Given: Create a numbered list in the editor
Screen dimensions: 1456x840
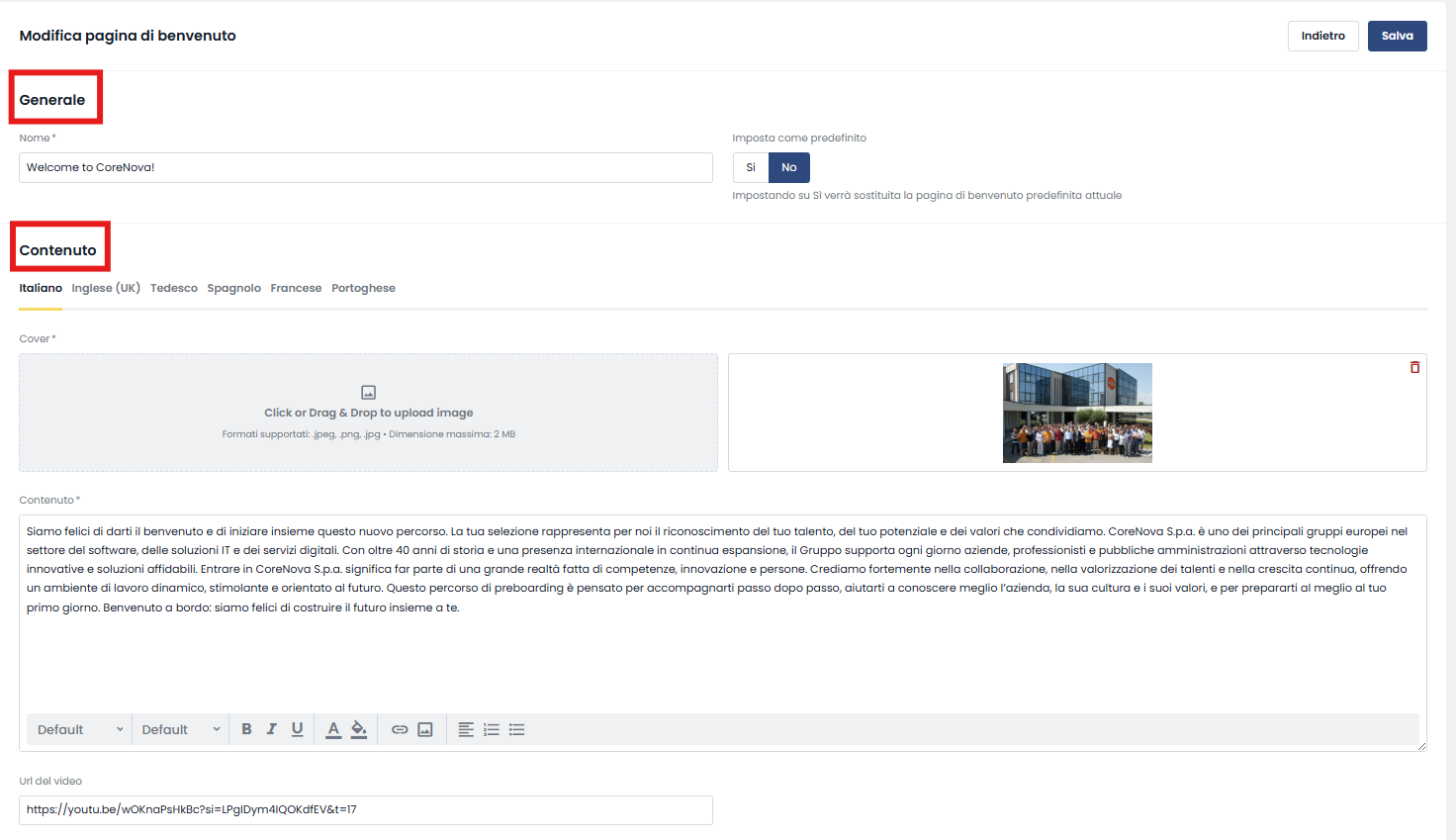Looking at the screenshot, I should click(492, 729).
